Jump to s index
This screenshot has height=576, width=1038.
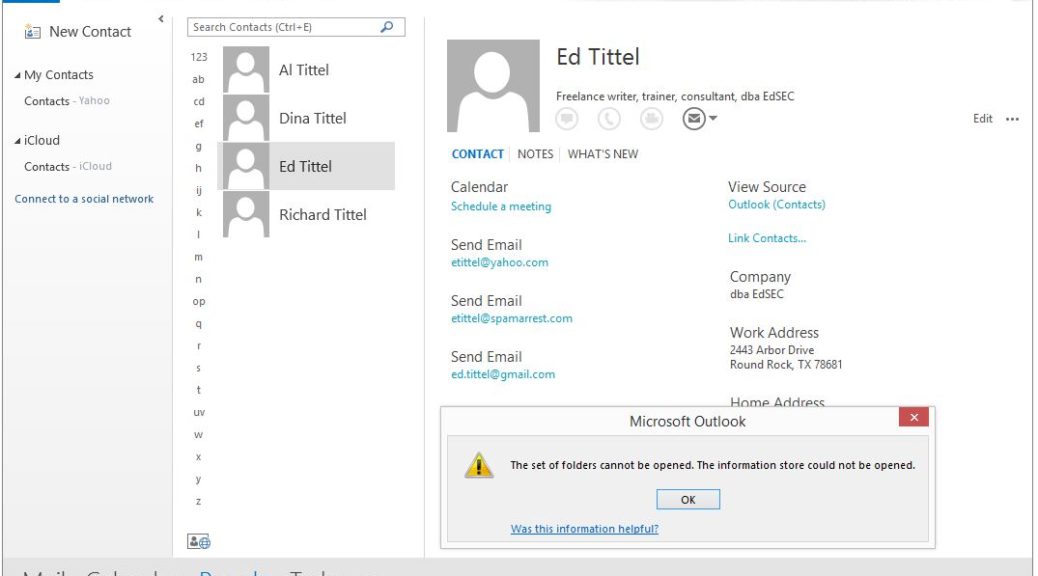[x=199, y=368]
